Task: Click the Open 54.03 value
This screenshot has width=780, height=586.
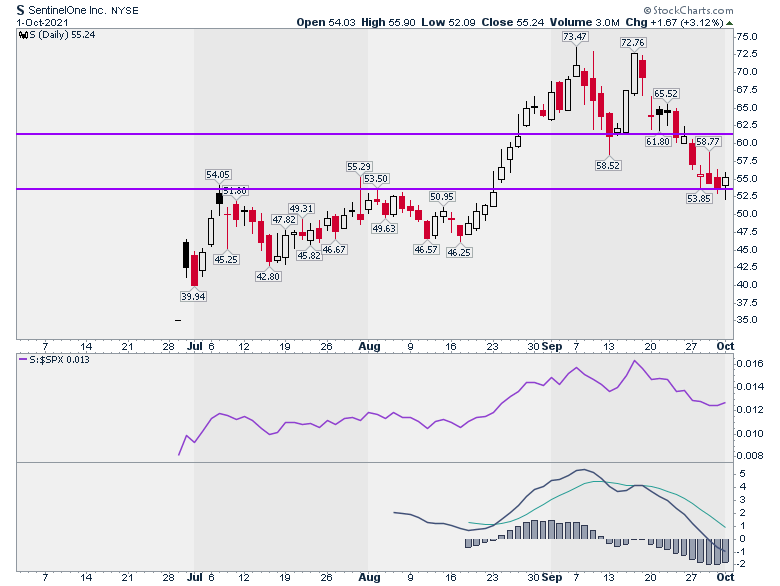Action: coord(325,22)
